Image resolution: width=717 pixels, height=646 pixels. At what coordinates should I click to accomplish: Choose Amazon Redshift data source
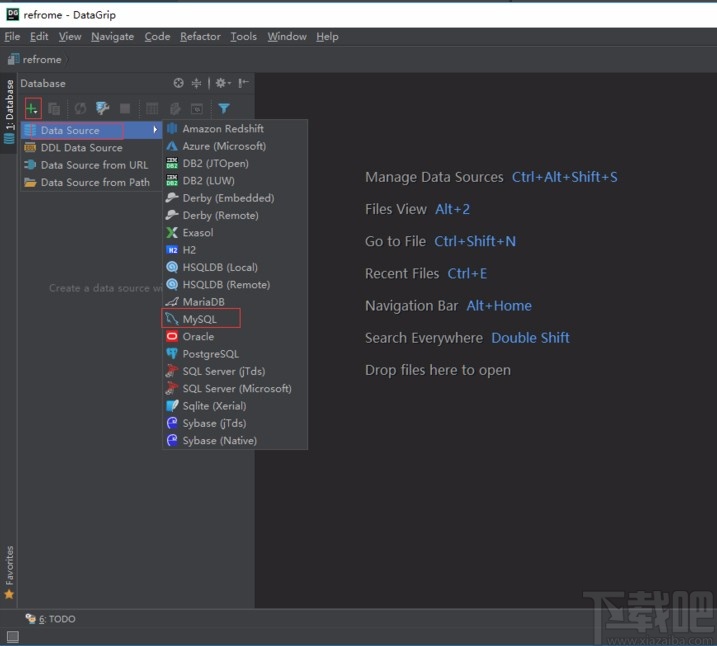[x=235, y=129]
